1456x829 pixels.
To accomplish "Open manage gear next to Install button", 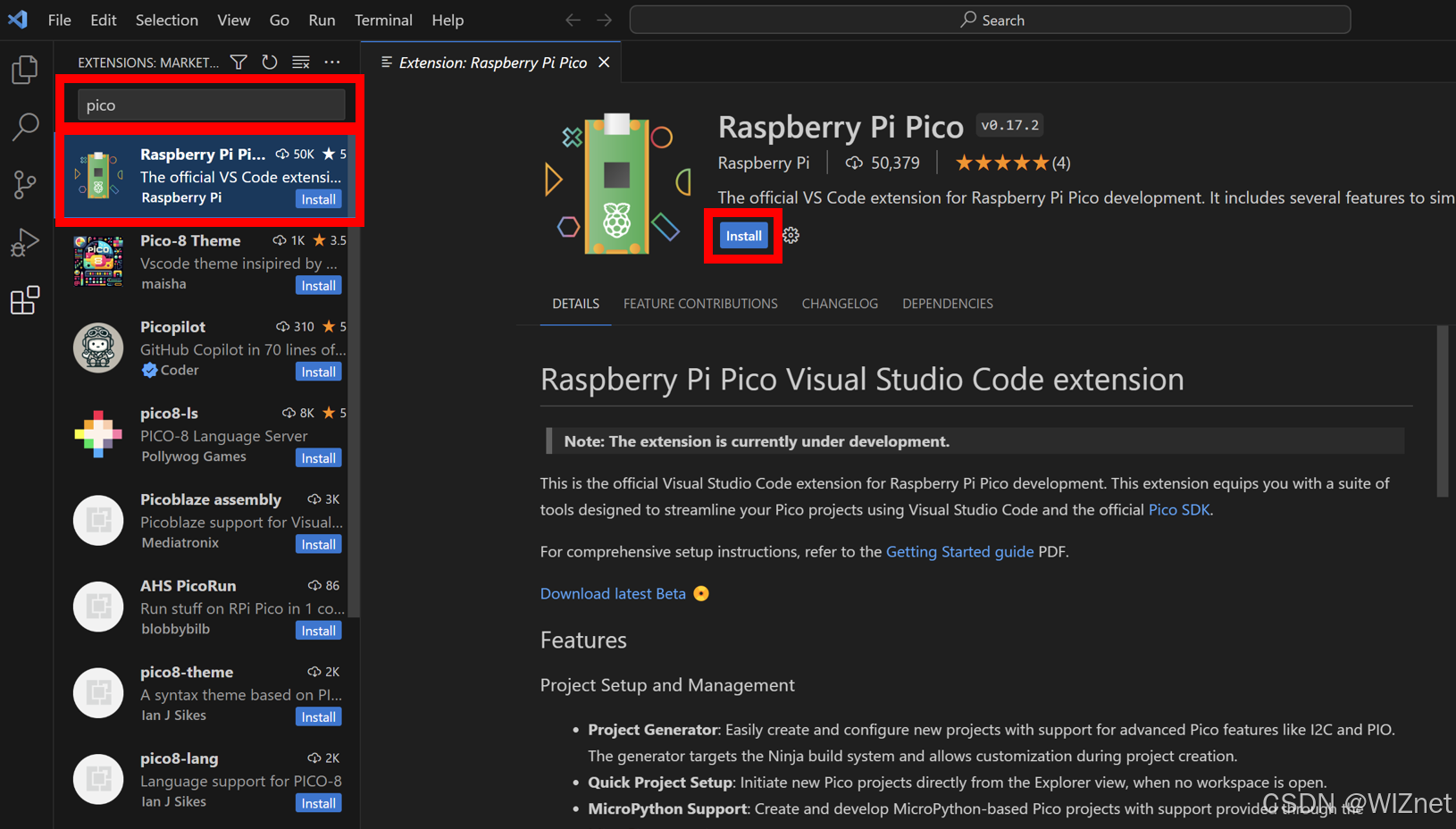I will pyautogui.click(x=791, y=236).
